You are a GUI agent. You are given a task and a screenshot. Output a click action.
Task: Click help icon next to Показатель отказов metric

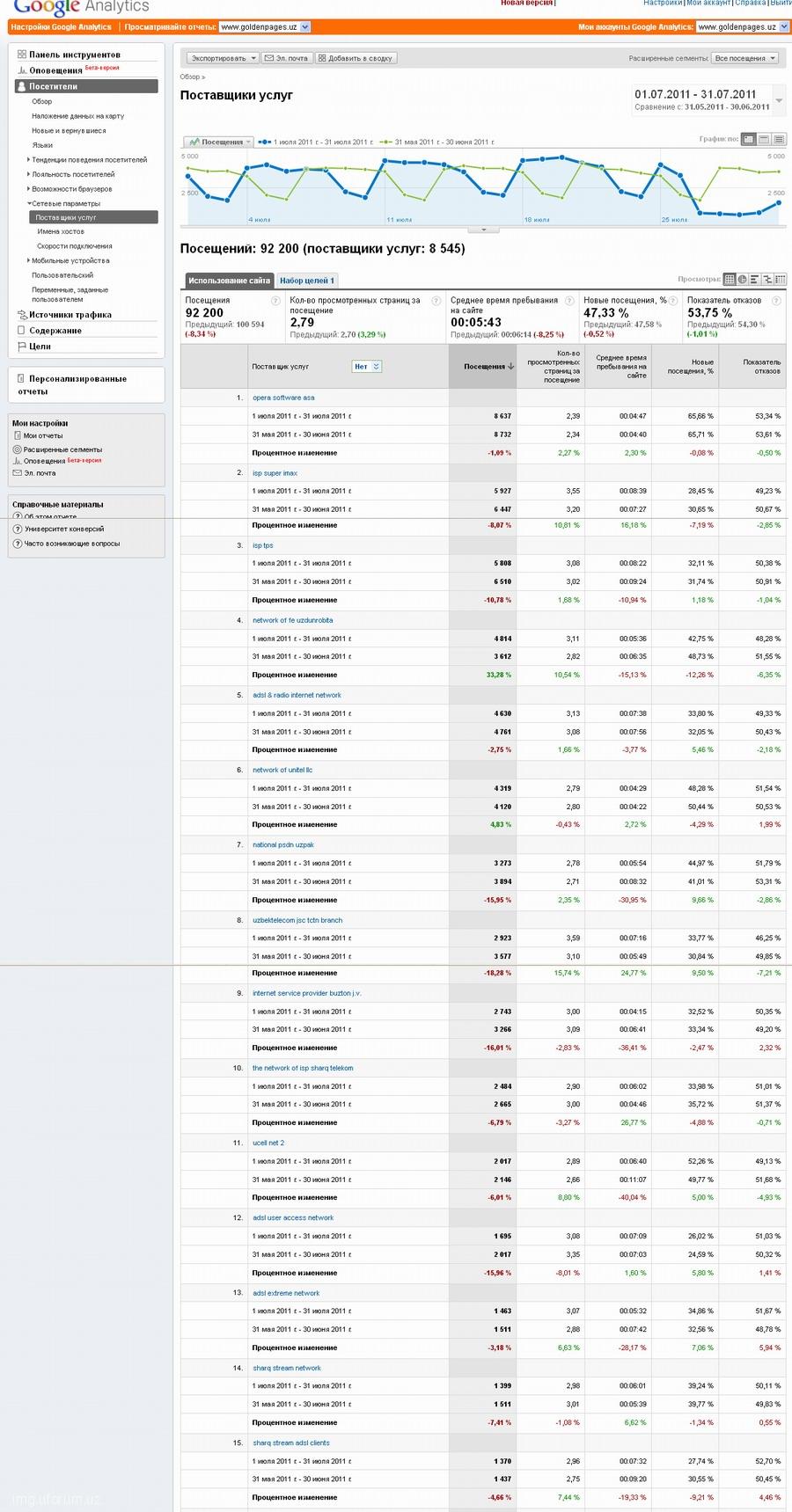pyautogui.click(x=776, y=301)
